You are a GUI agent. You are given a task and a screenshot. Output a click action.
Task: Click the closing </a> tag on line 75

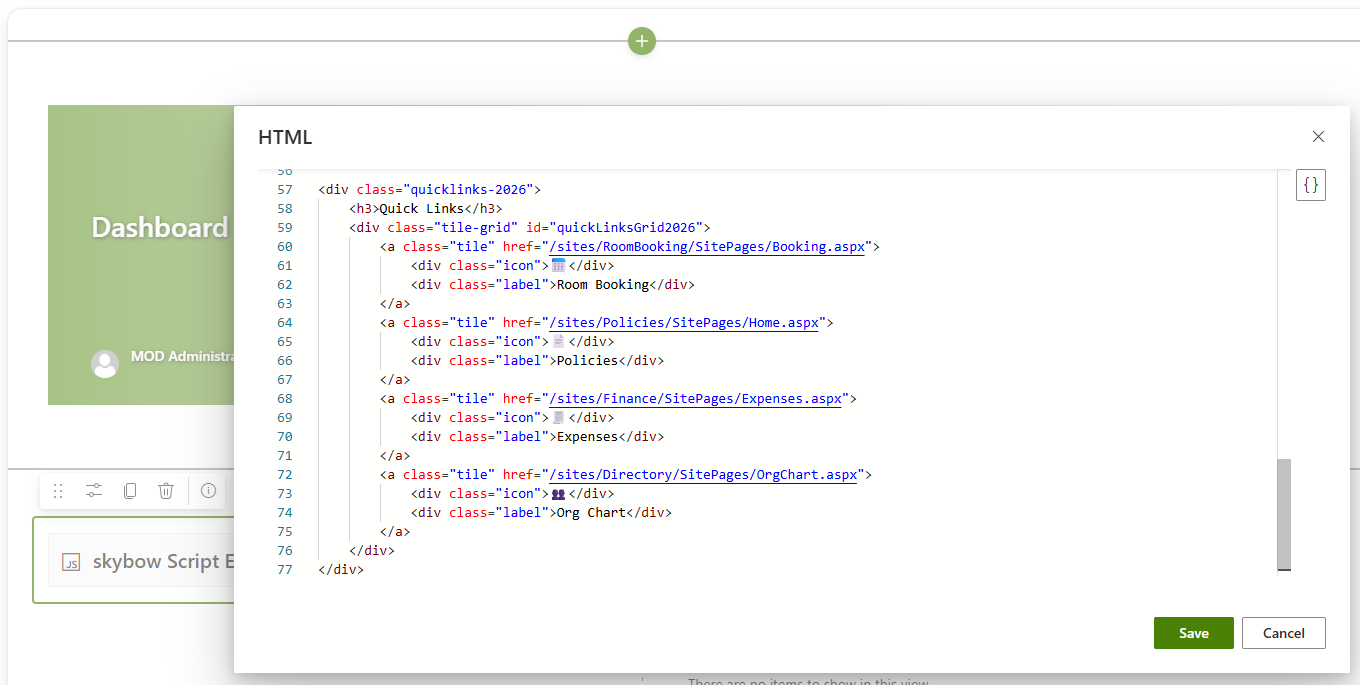click(x=395, y=531)
